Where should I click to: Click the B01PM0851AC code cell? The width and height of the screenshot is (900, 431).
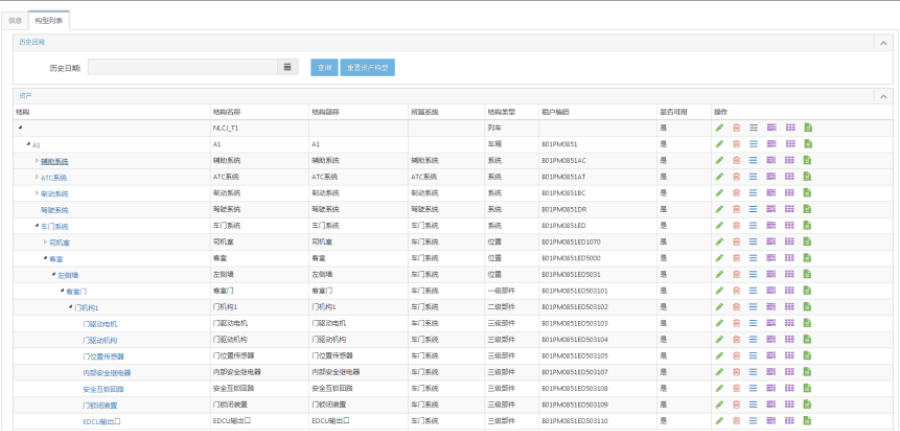click(x=564, y=160)
